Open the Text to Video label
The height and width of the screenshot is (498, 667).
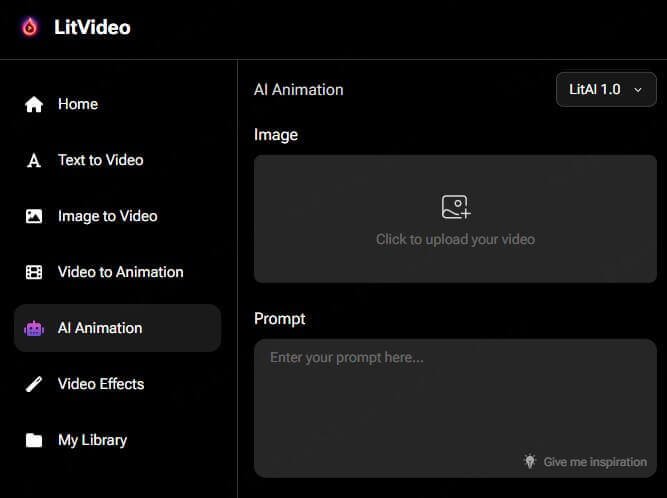(x=100, y=160)
